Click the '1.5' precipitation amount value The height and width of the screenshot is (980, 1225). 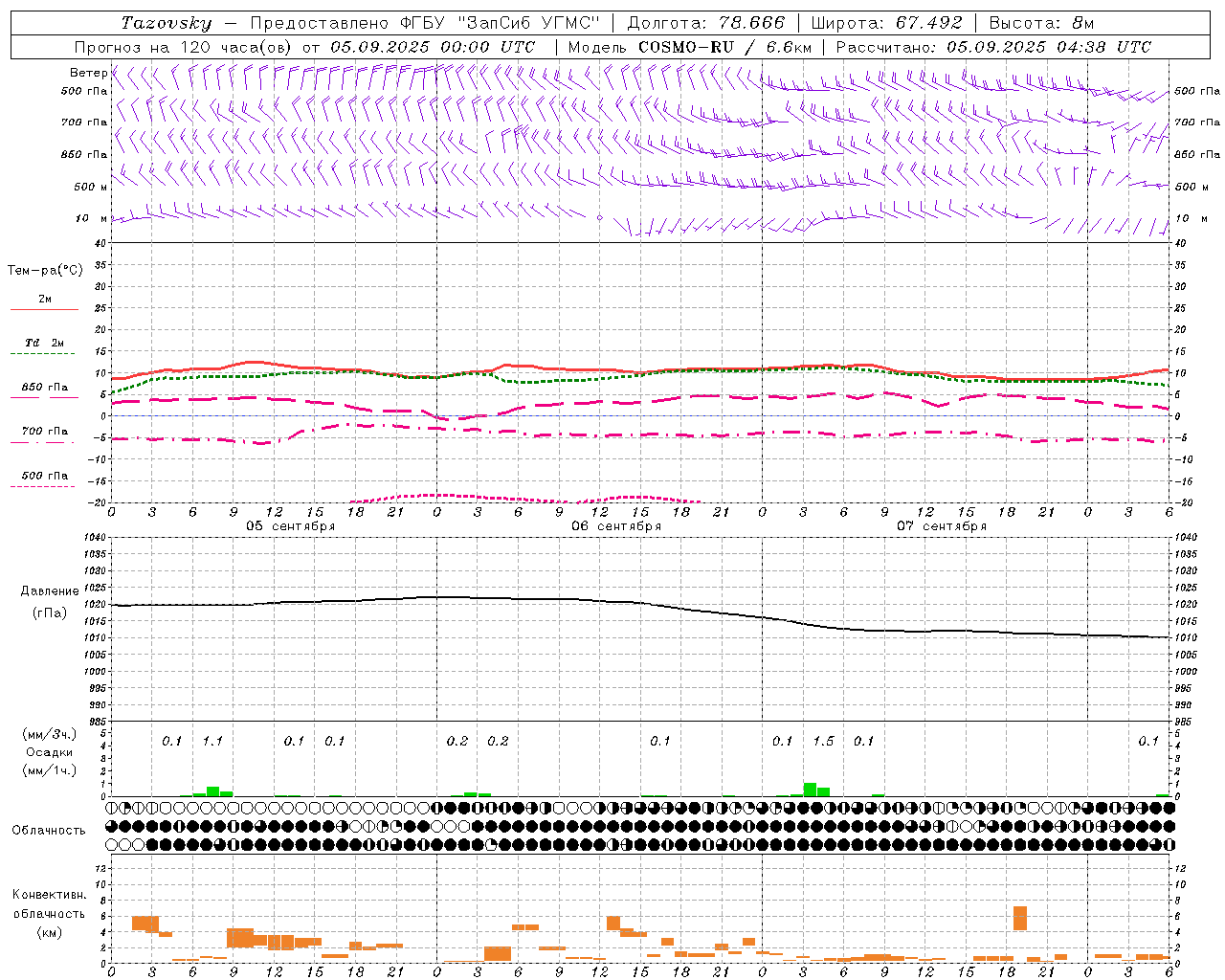[823, 741]
